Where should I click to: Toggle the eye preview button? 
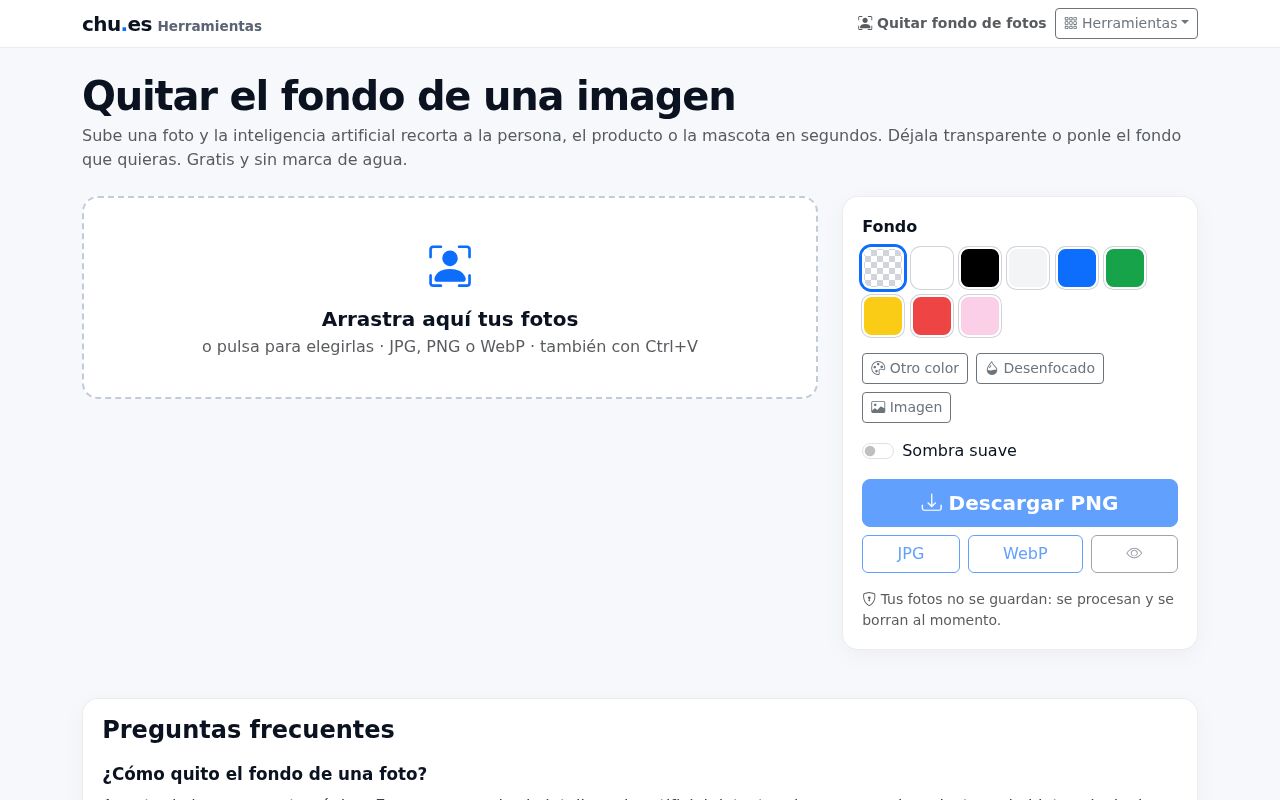click(1134, 554)
